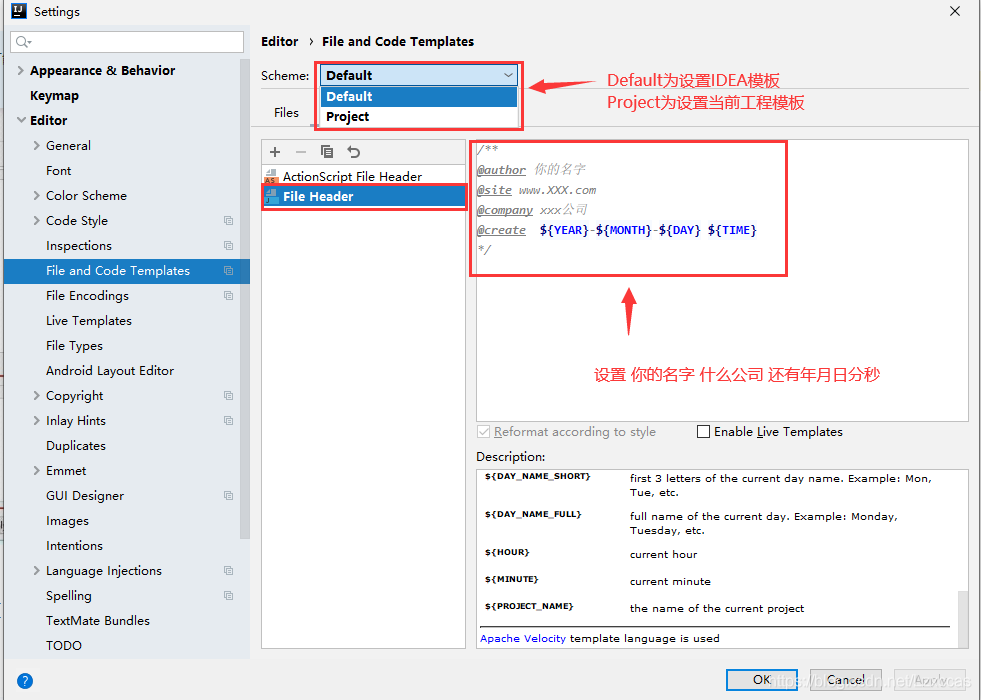
Task: Expand Inlay Hints node
Action: (x=36, y=420)
